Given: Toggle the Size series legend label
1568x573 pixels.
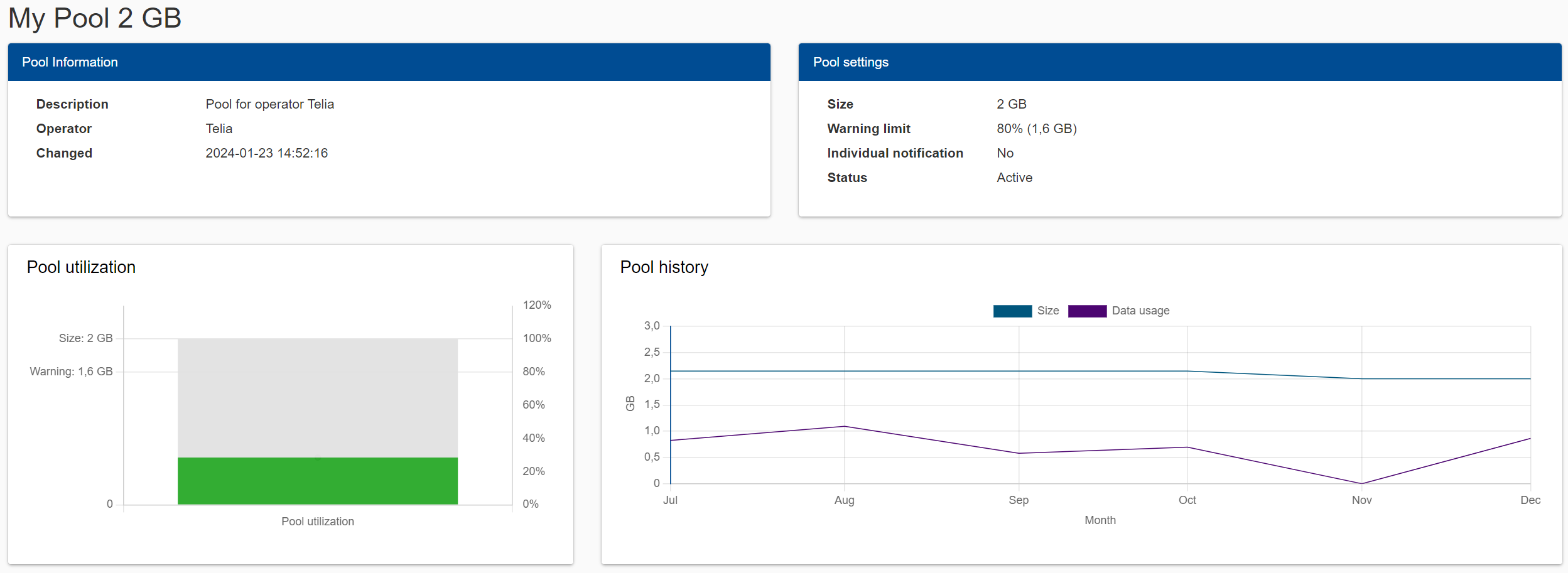Looking at the screenshot, I should coord(1047,311).
